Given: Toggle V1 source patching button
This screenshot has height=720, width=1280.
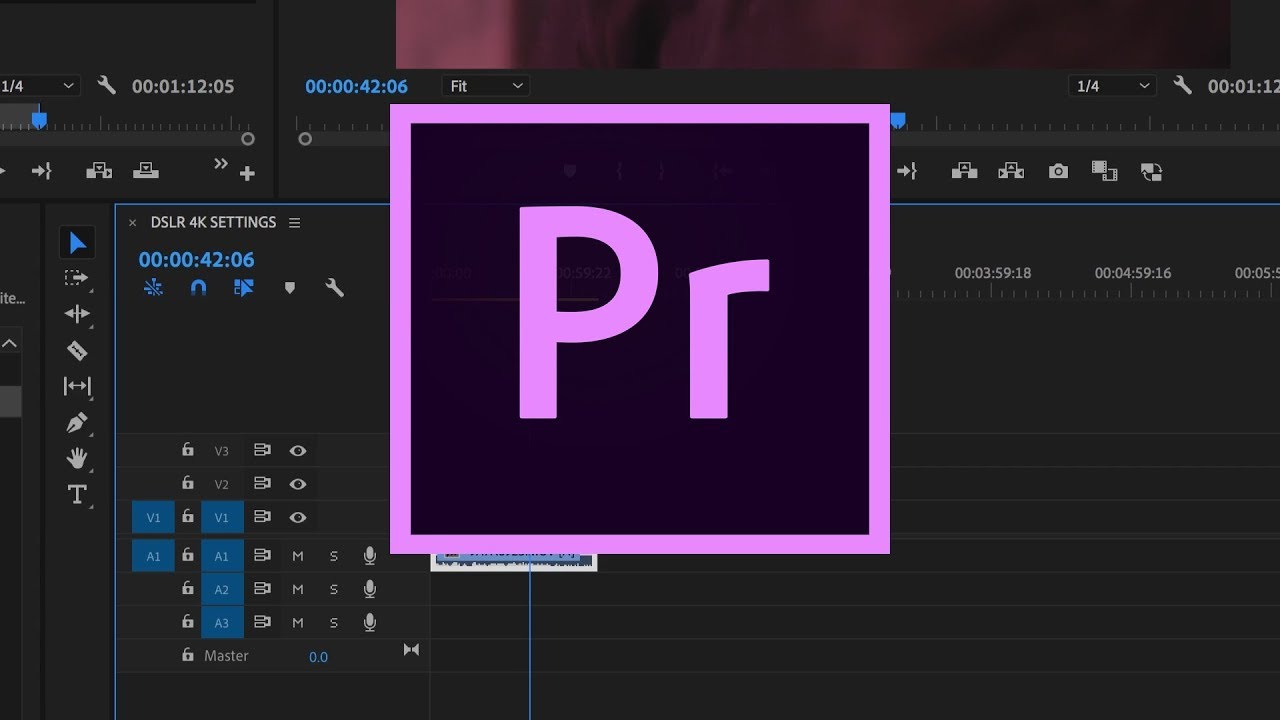Looking at the screenshot, I should 153,518.
